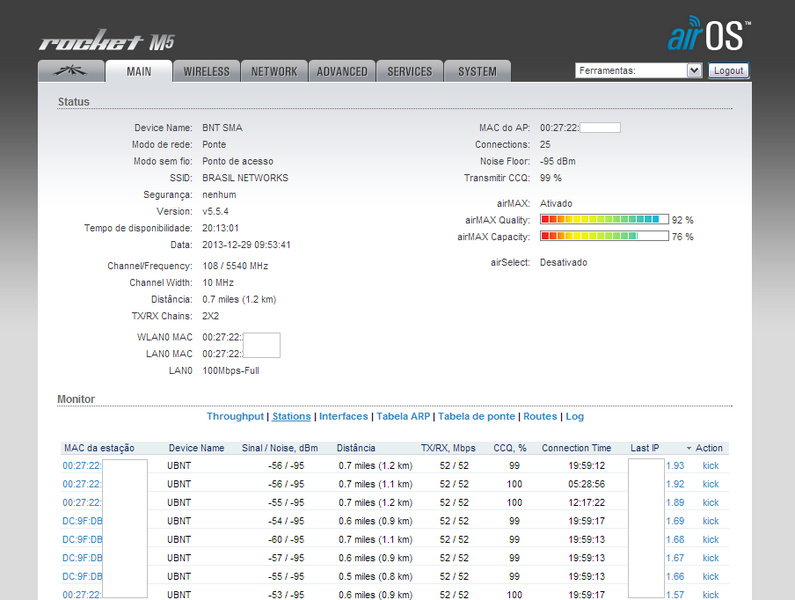This screenshot has height=600, width=795.
Task: Switch to the WIRELESS tab
Action: click(206, 71)
